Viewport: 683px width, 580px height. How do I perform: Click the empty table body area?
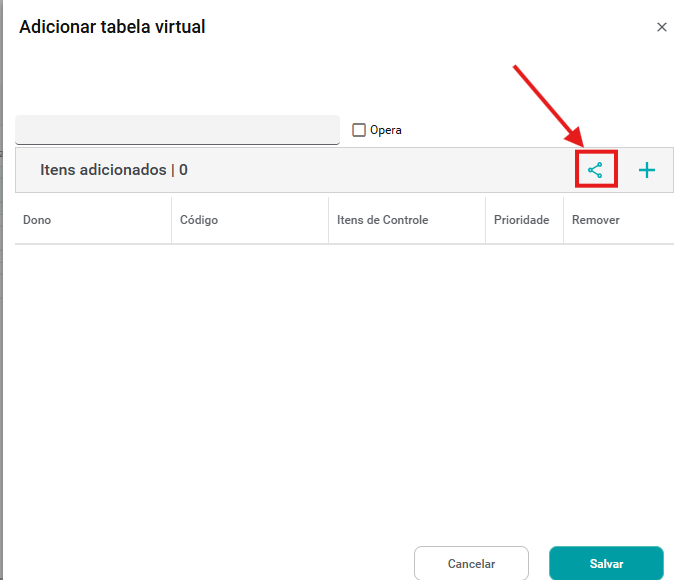(344, 380)
